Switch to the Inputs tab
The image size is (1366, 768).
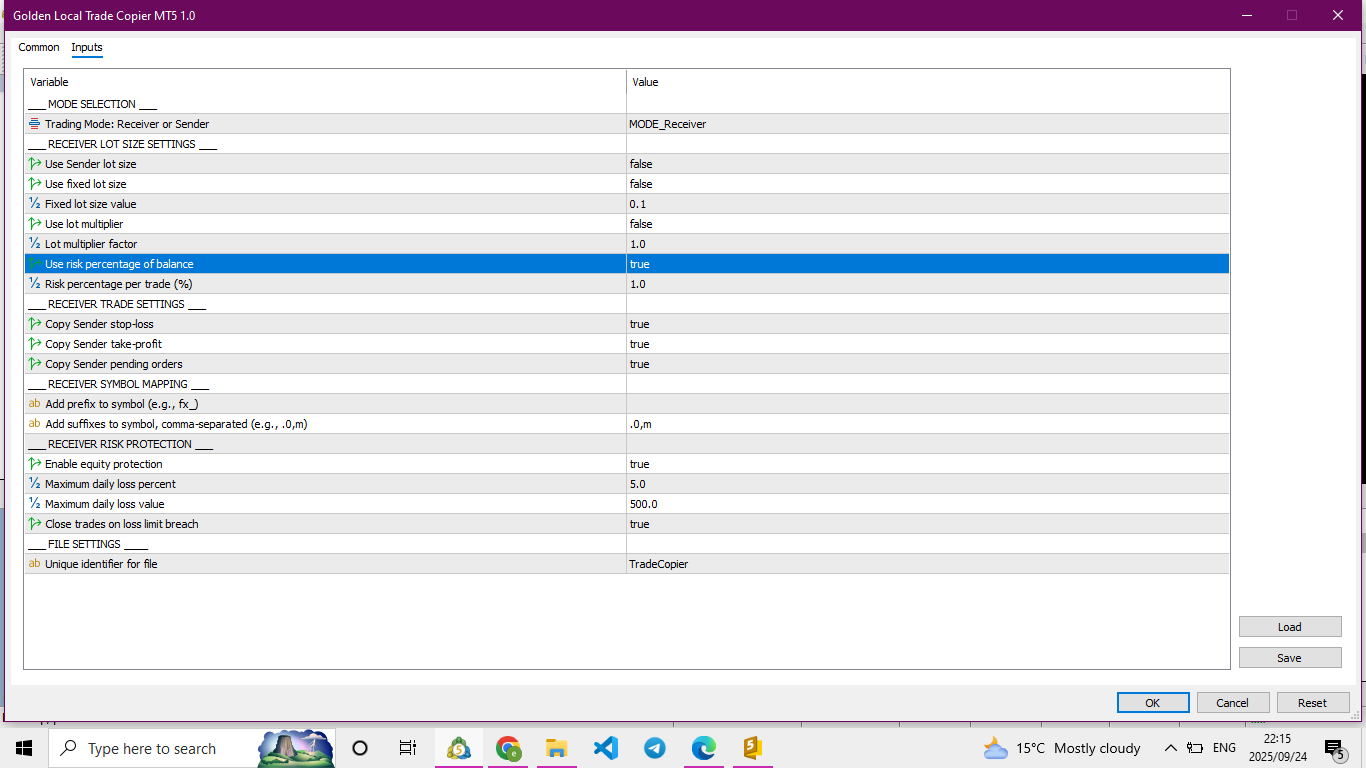point(87,47)
